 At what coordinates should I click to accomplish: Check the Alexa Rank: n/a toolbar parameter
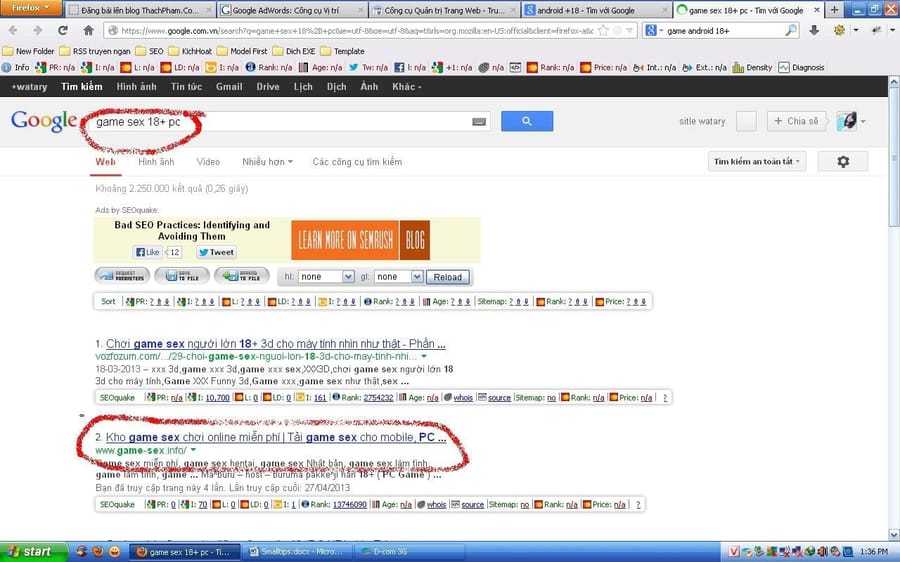269,67
